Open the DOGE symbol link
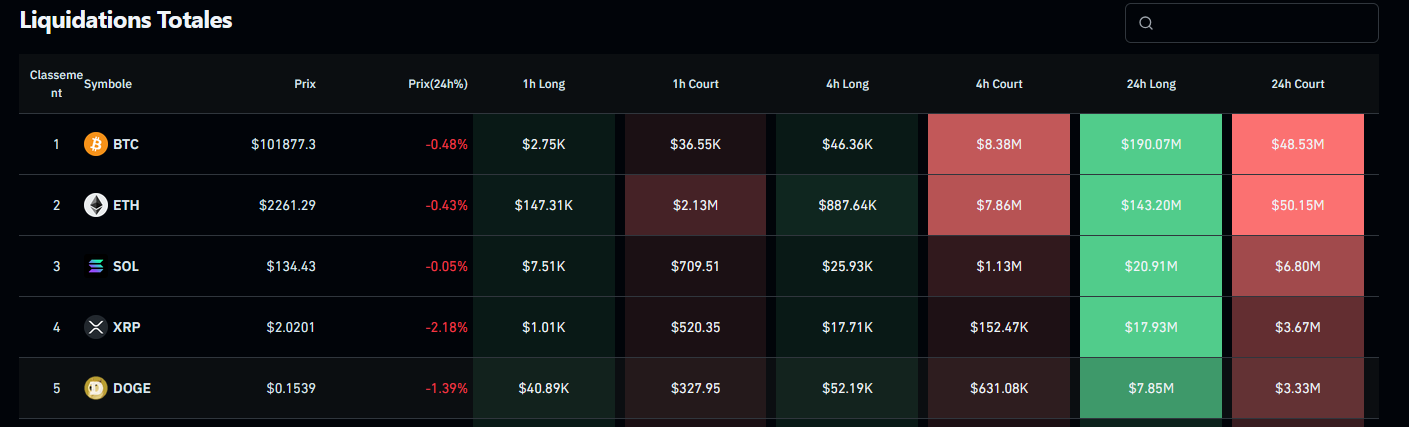Image resolution: width=1409 pixels, height=427 pixels. tap(132, 388)
